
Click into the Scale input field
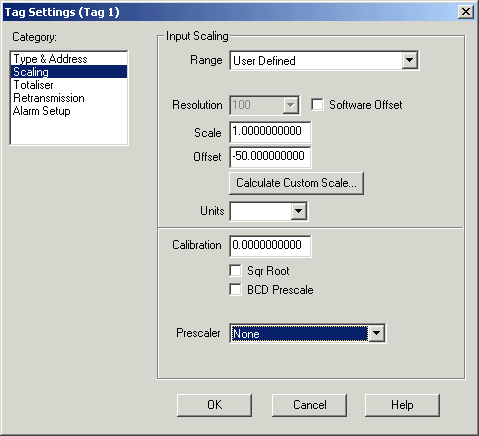tap(270, 132)
